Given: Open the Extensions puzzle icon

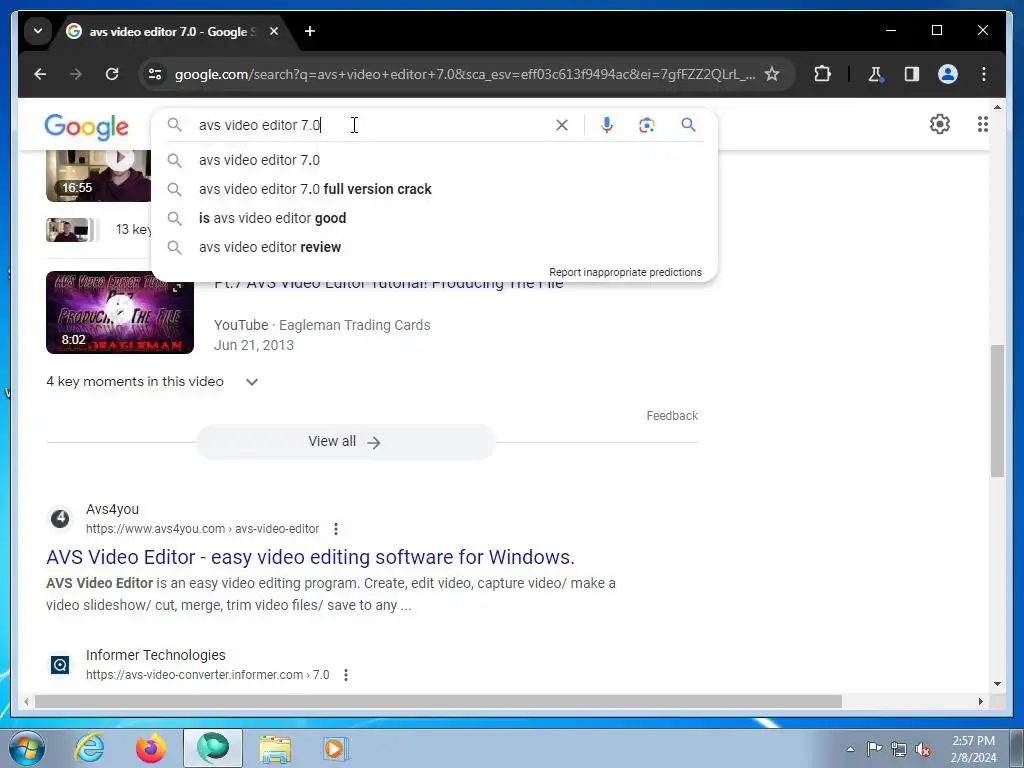Looking at the screenshot, I should point(822,74).
